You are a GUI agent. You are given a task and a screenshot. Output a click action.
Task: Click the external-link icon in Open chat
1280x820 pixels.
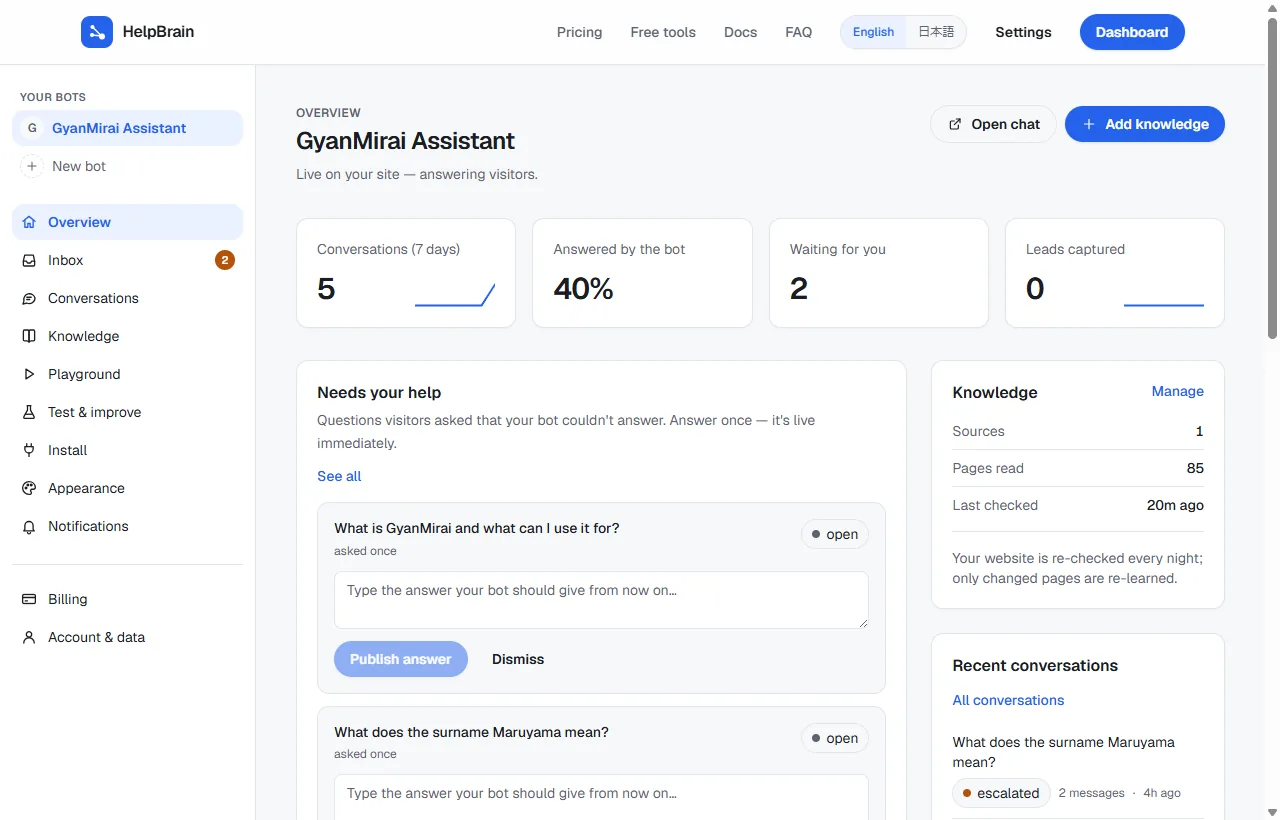[955, 124]
